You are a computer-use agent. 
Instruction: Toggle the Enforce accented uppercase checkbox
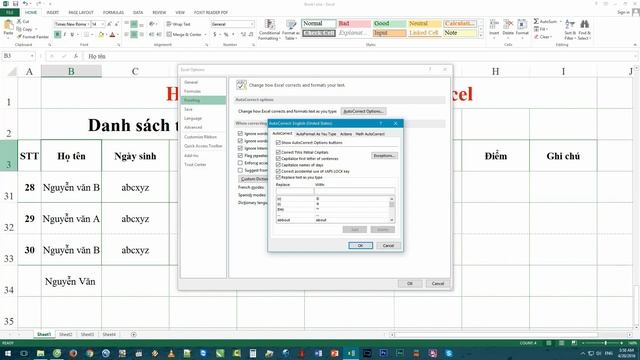click(x=240, y=163)
